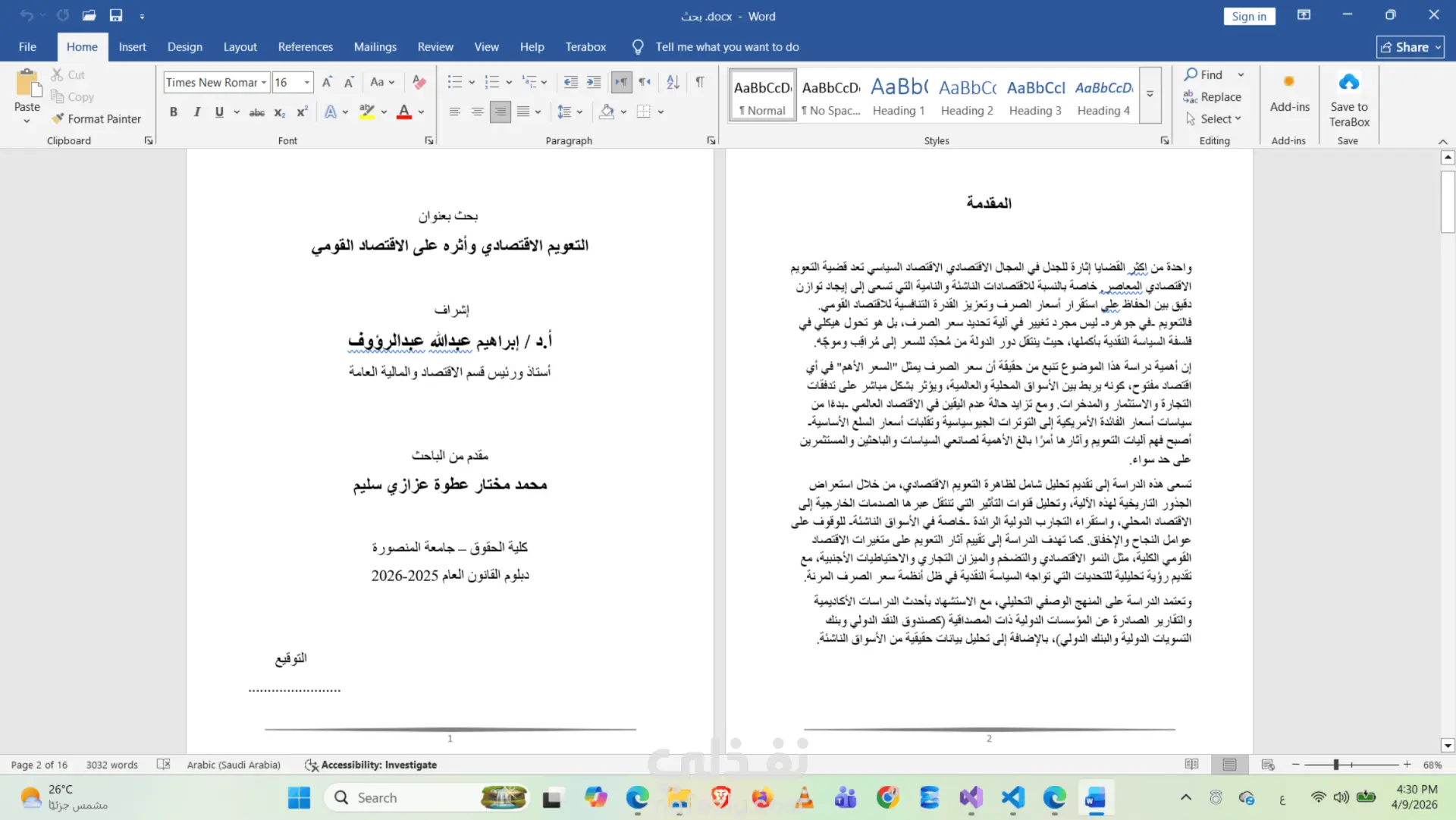Toggle Underline formatting
The image size is (1456, 820).
click(219, 112)
